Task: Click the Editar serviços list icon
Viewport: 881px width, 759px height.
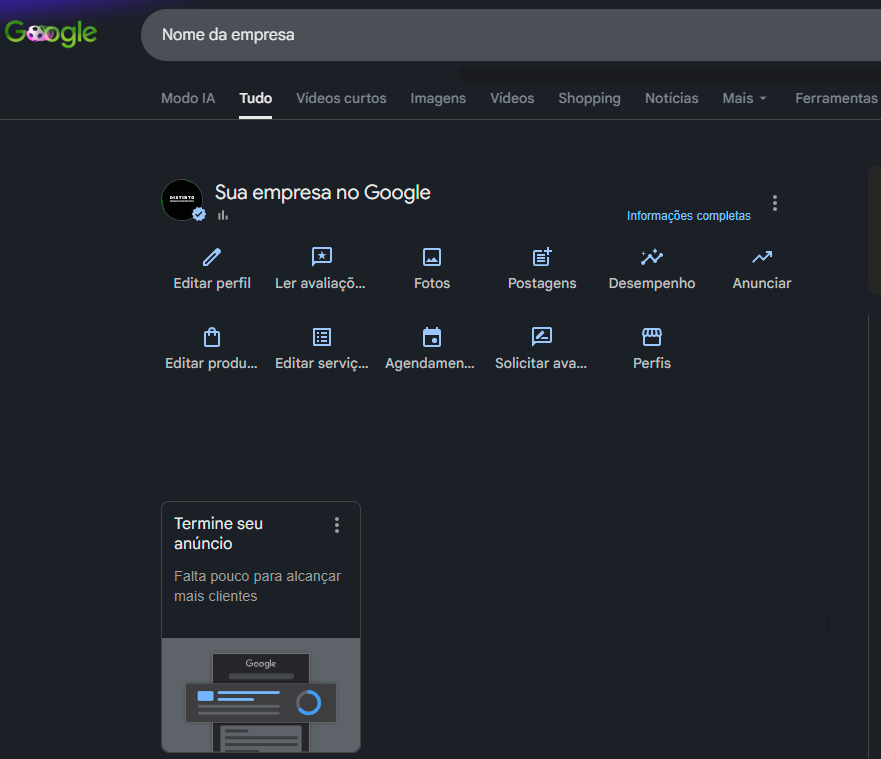Action: pos(322,337)
